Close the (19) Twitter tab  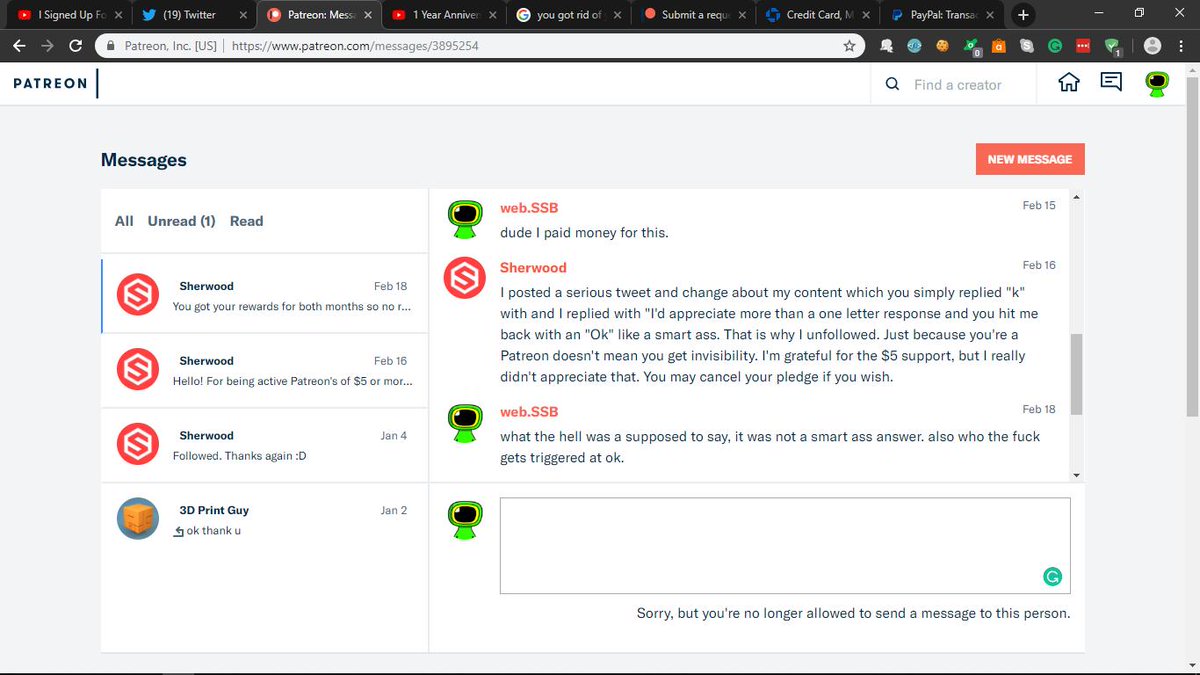coord(243,15)
